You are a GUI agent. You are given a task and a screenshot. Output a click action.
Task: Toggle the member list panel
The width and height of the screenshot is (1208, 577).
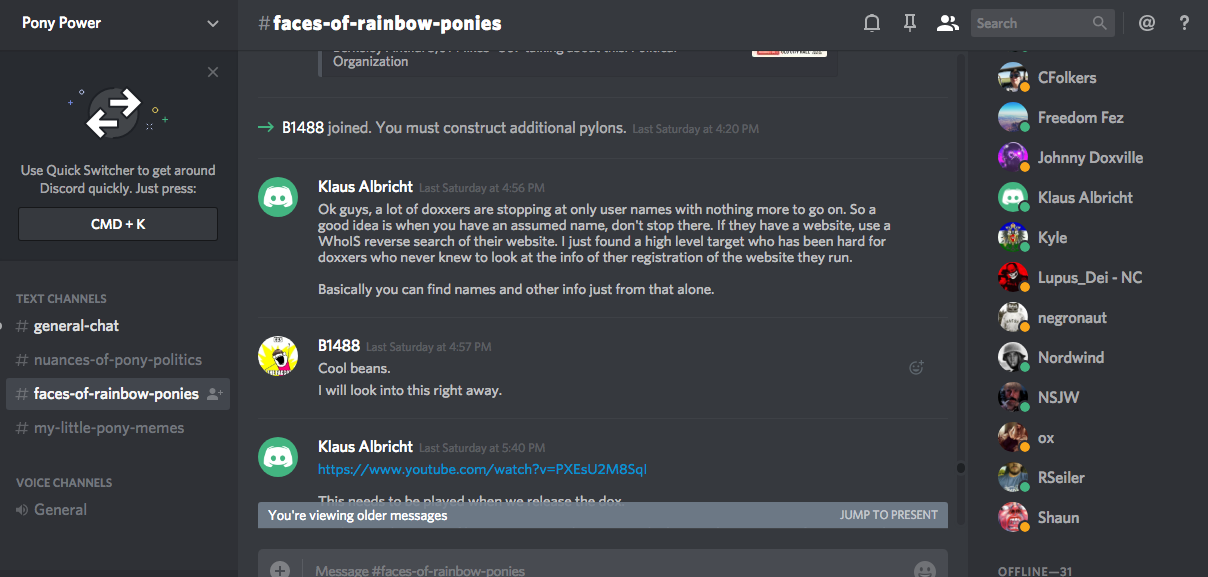click(947, 23)
